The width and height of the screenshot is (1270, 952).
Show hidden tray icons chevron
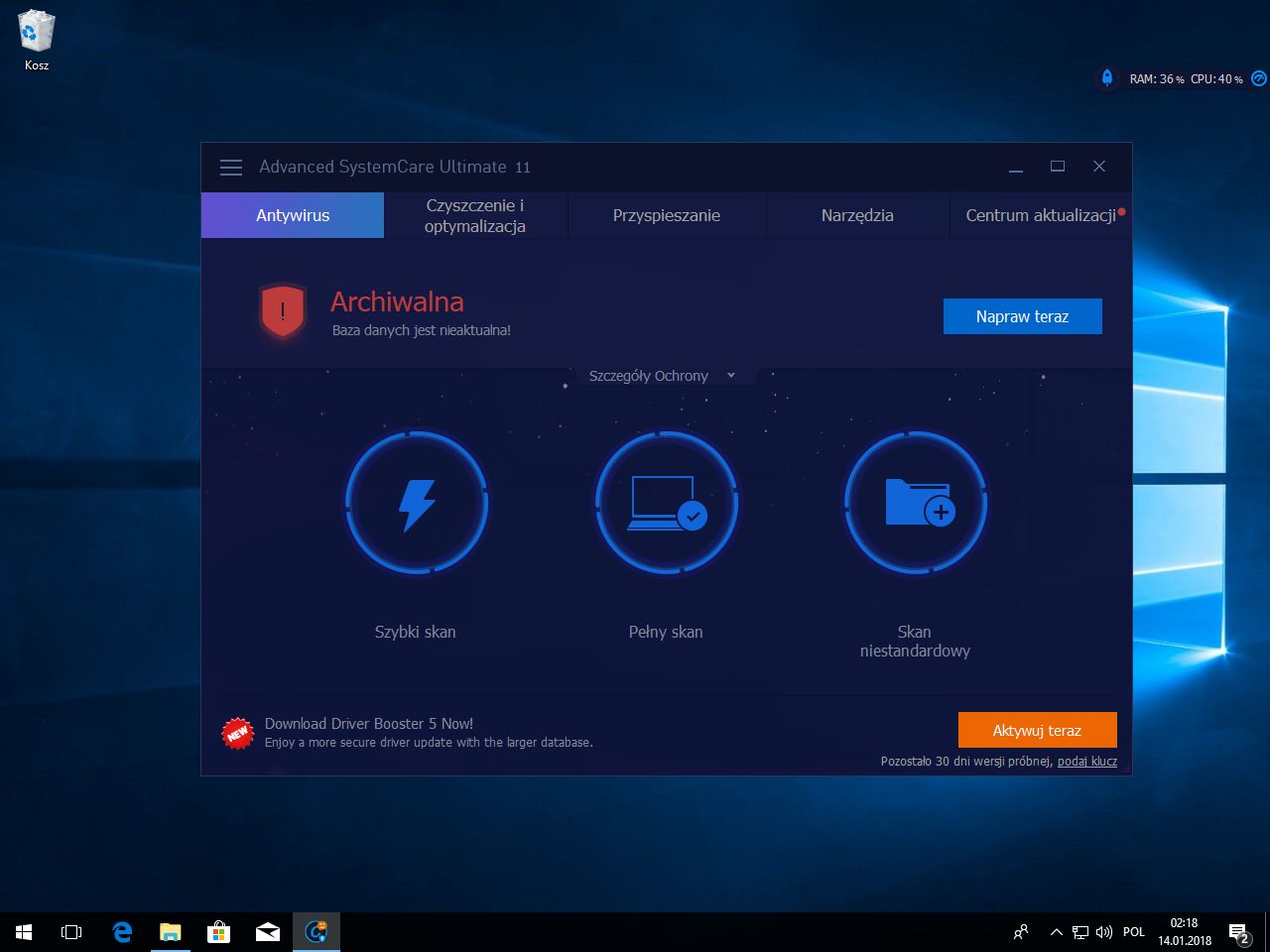click(1056, 932)
